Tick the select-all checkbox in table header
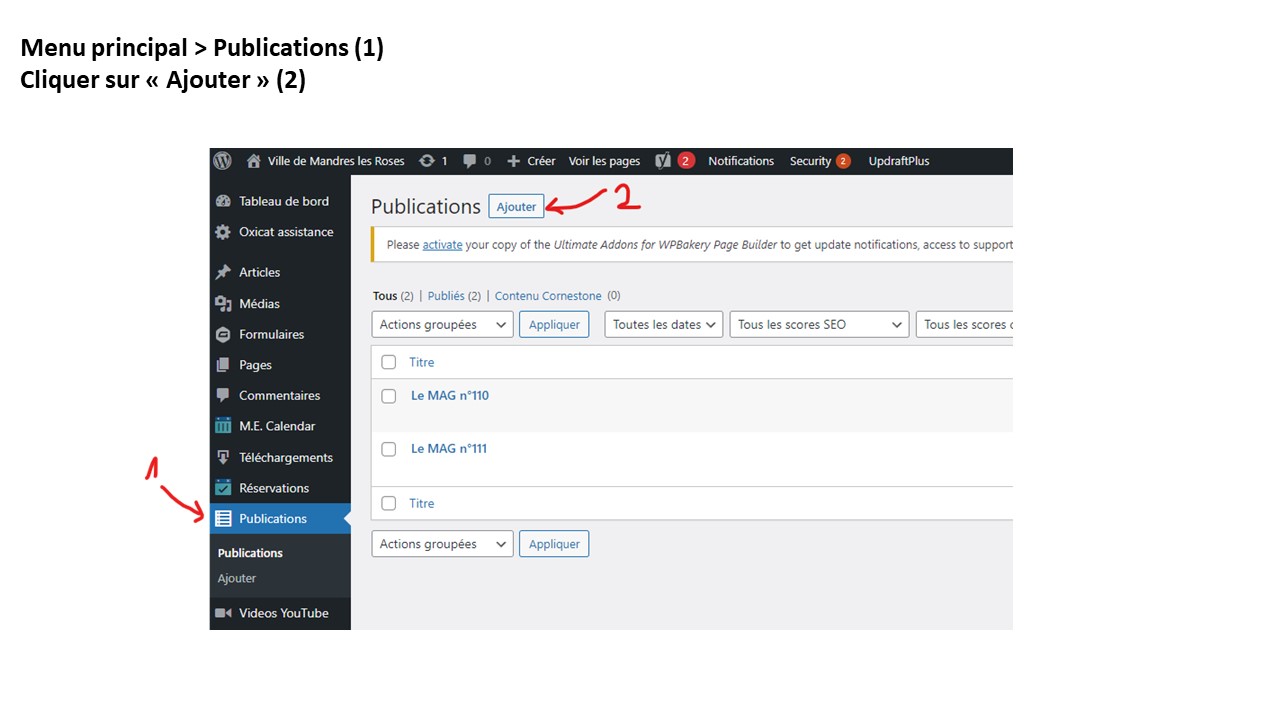This screenshot has width=1280, height=720. click(x=389, y=362)
